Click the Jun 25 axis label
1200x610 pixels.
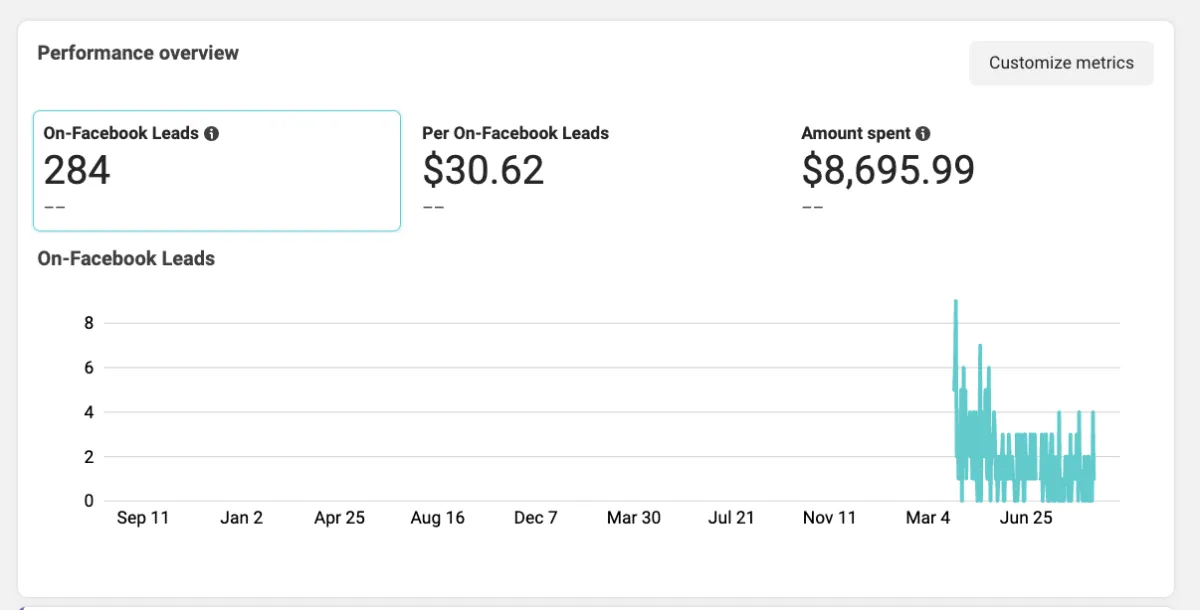(1026, 518)
